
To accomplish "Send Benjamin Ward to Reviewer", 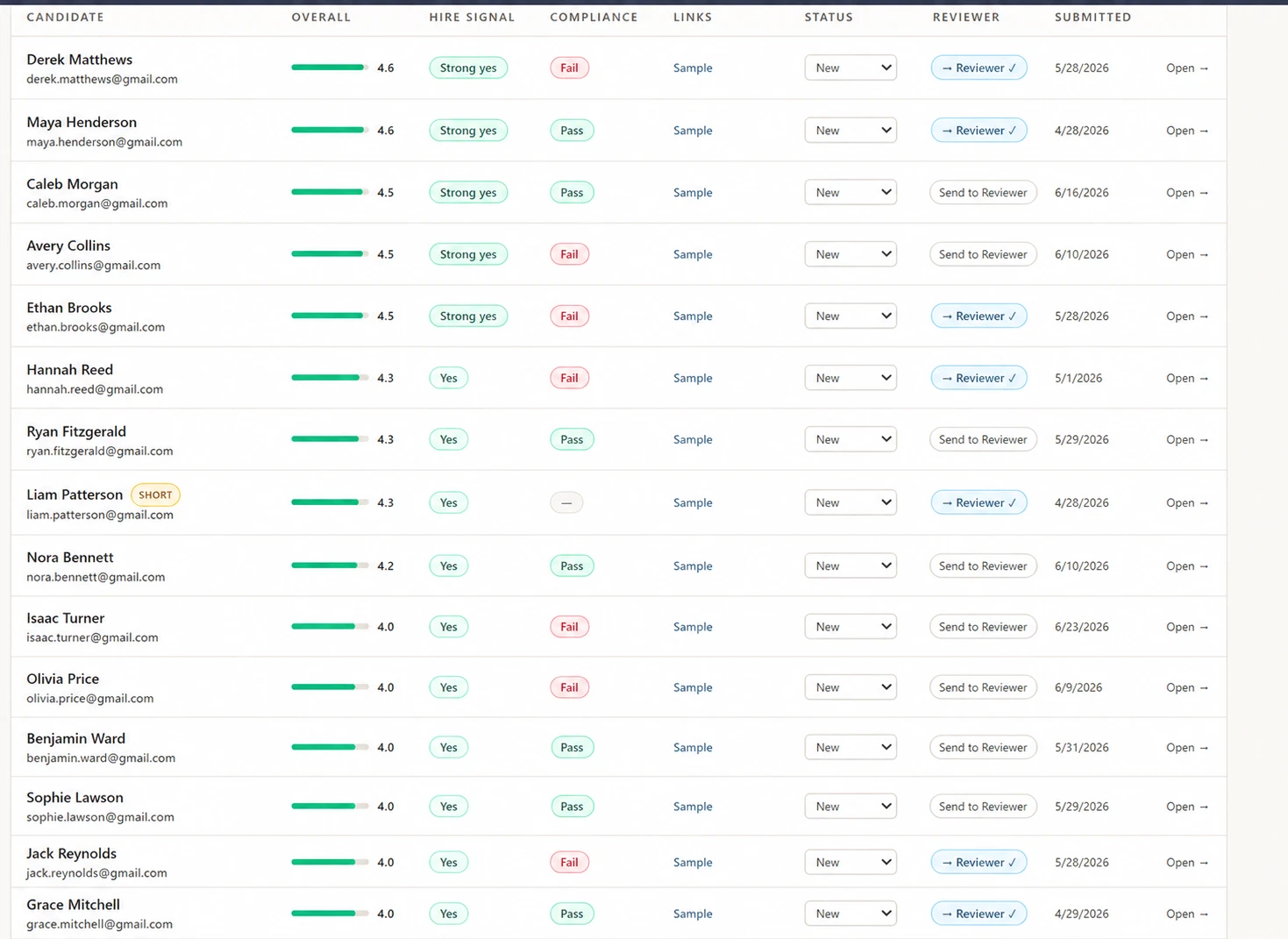I will (983, 747).
